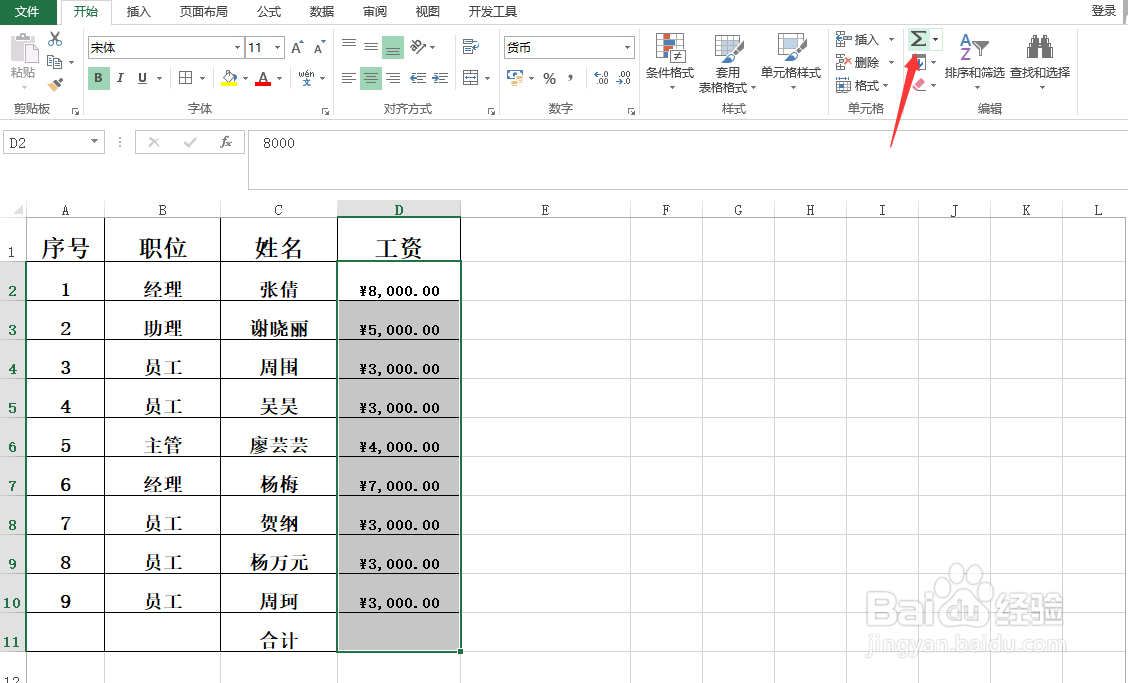Switch to the Data (数据) tab

322,12
